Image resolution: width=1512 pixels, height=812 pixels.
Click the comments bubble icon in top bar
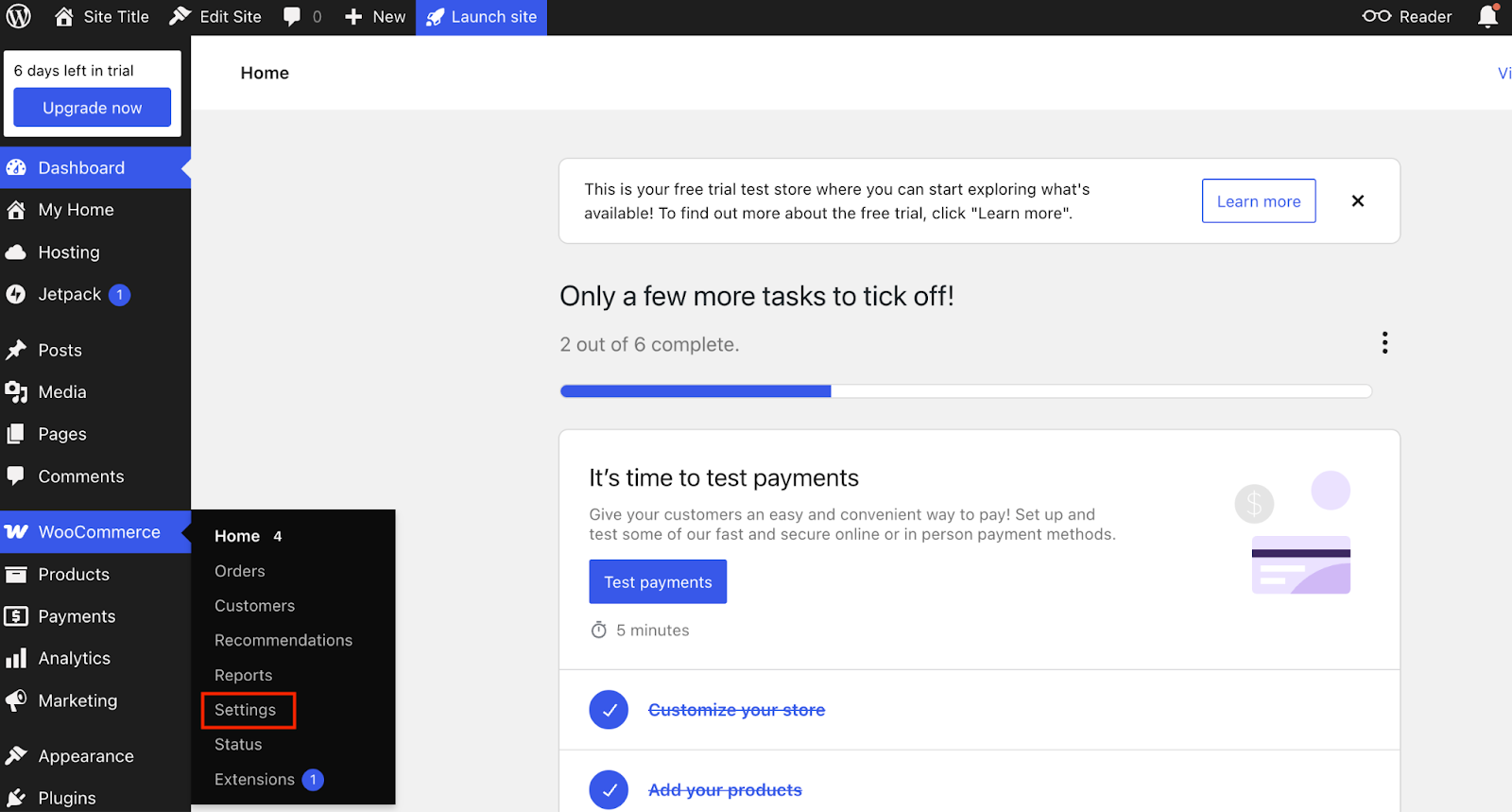click(x=293, y=16)
